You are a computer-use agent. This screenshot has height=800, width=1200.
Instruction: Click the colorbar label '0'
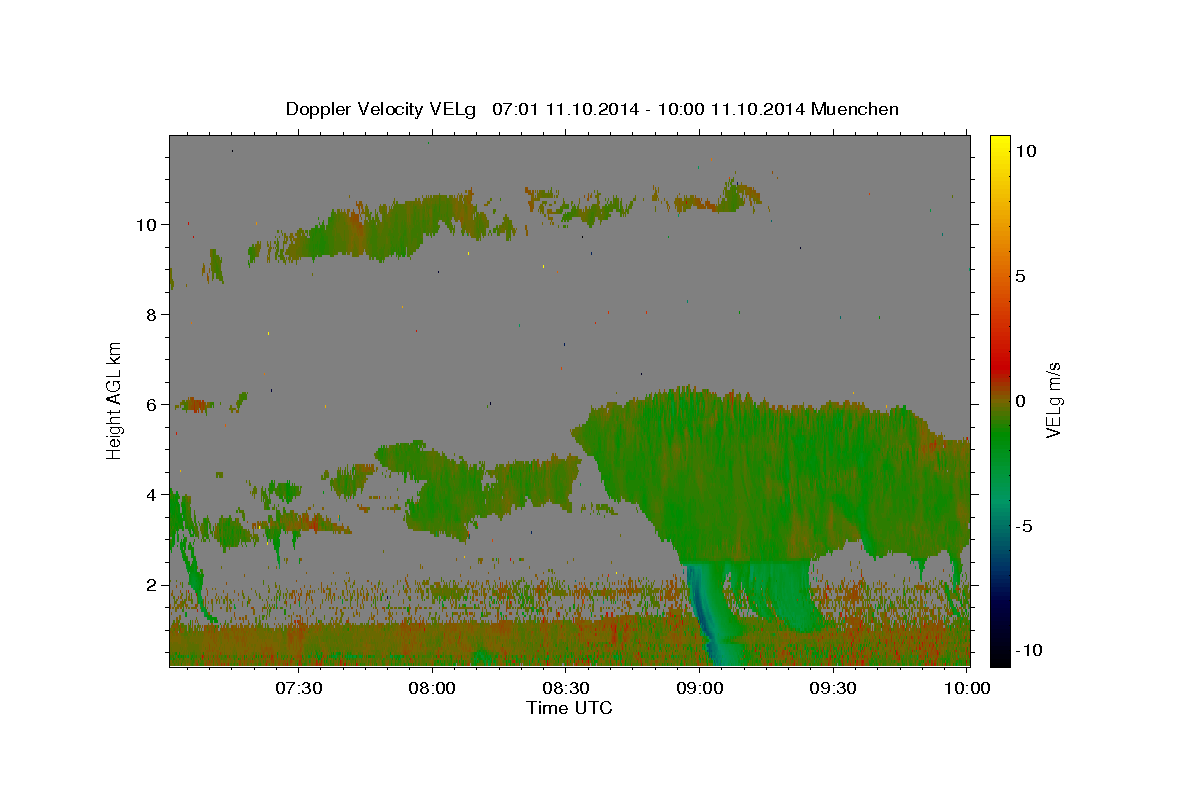(1020, 401)
